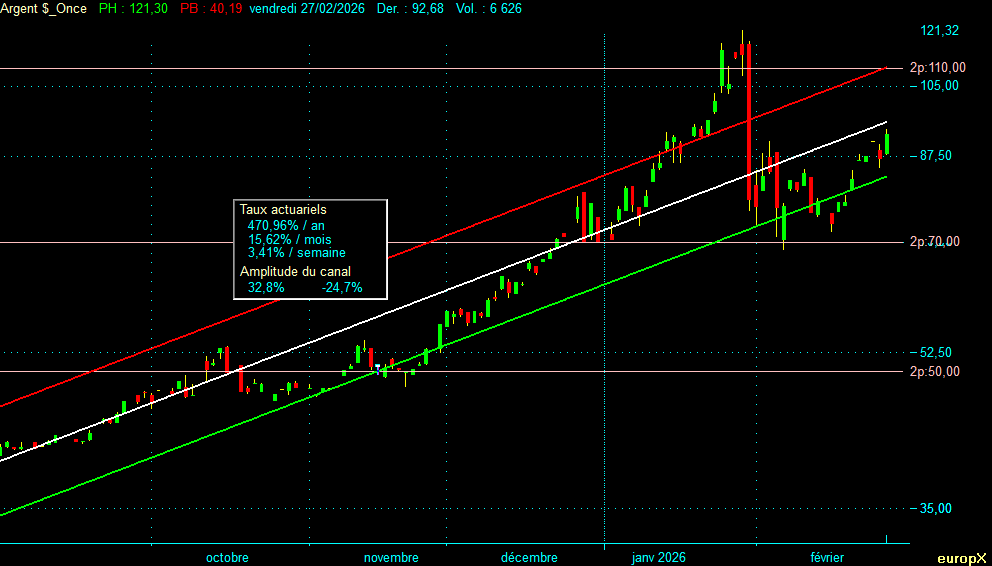Click the Taux actuariels info box heading

283,210
